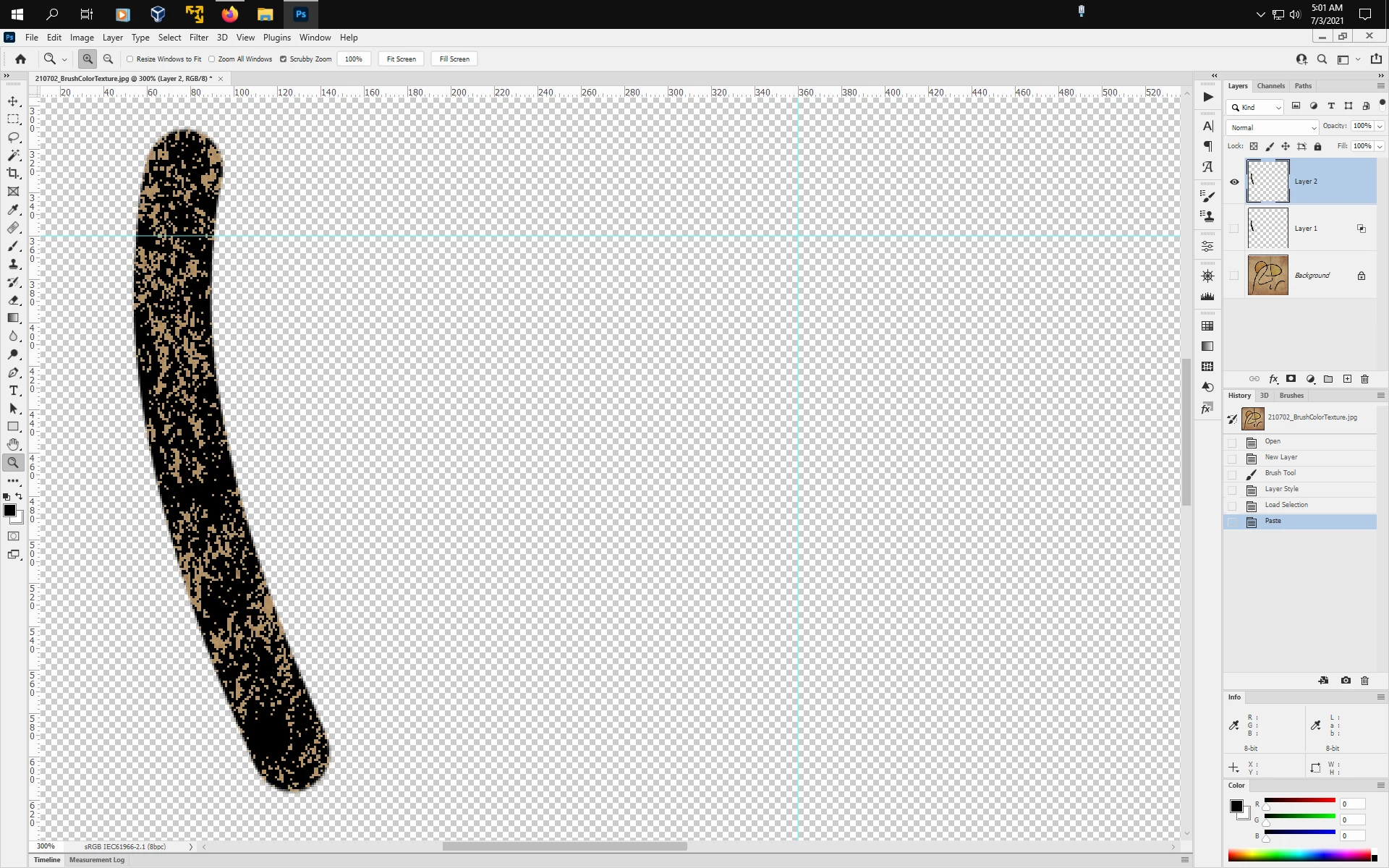Open the layer filter Kind dropdown
1389x868 pixels.
(1255, 107)
